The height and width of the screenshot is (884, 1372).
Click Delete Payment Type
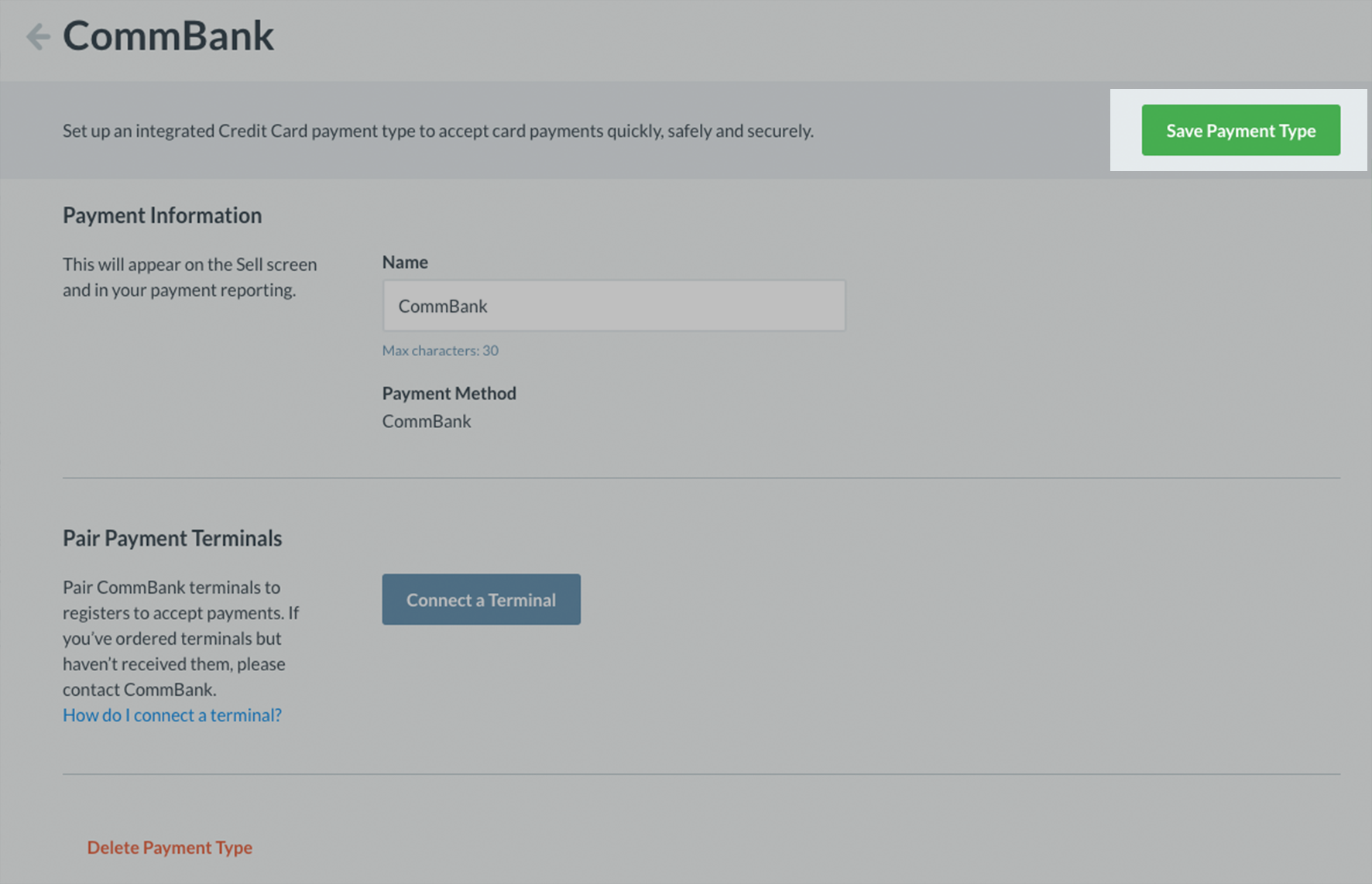point(170,847)
